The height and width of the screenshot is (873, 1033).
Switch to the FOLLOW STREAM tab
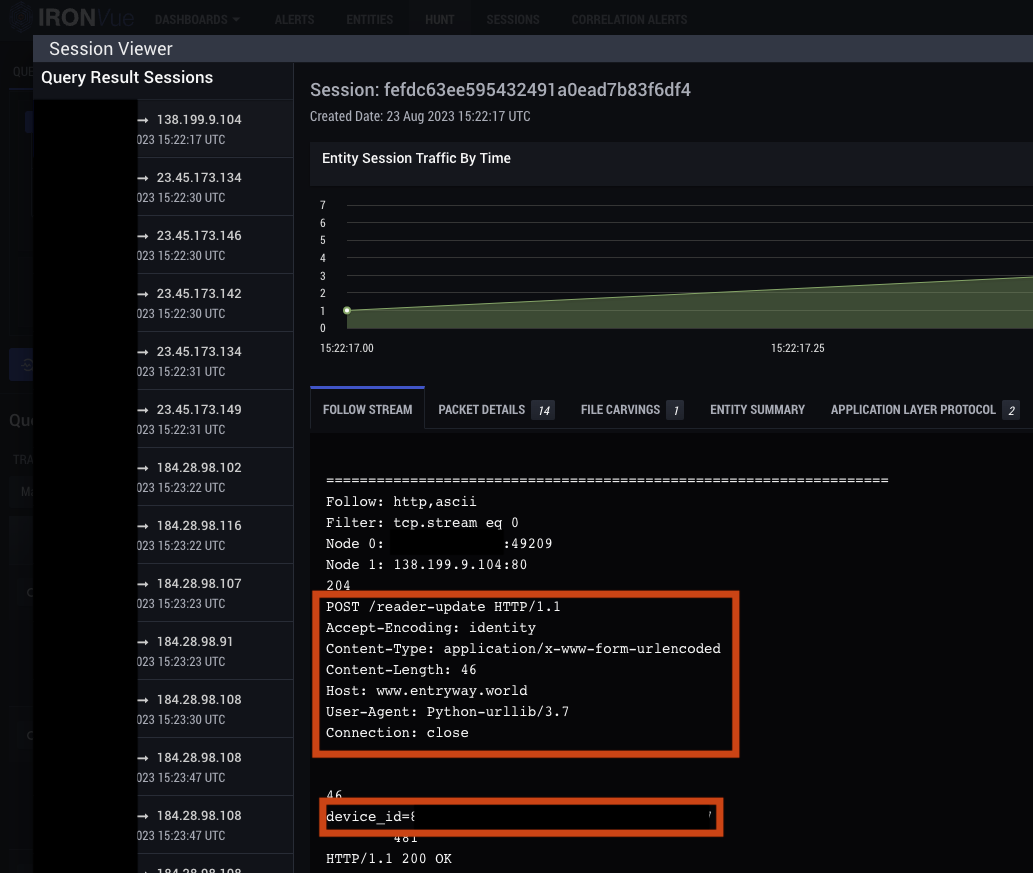(x=368, y=409)
